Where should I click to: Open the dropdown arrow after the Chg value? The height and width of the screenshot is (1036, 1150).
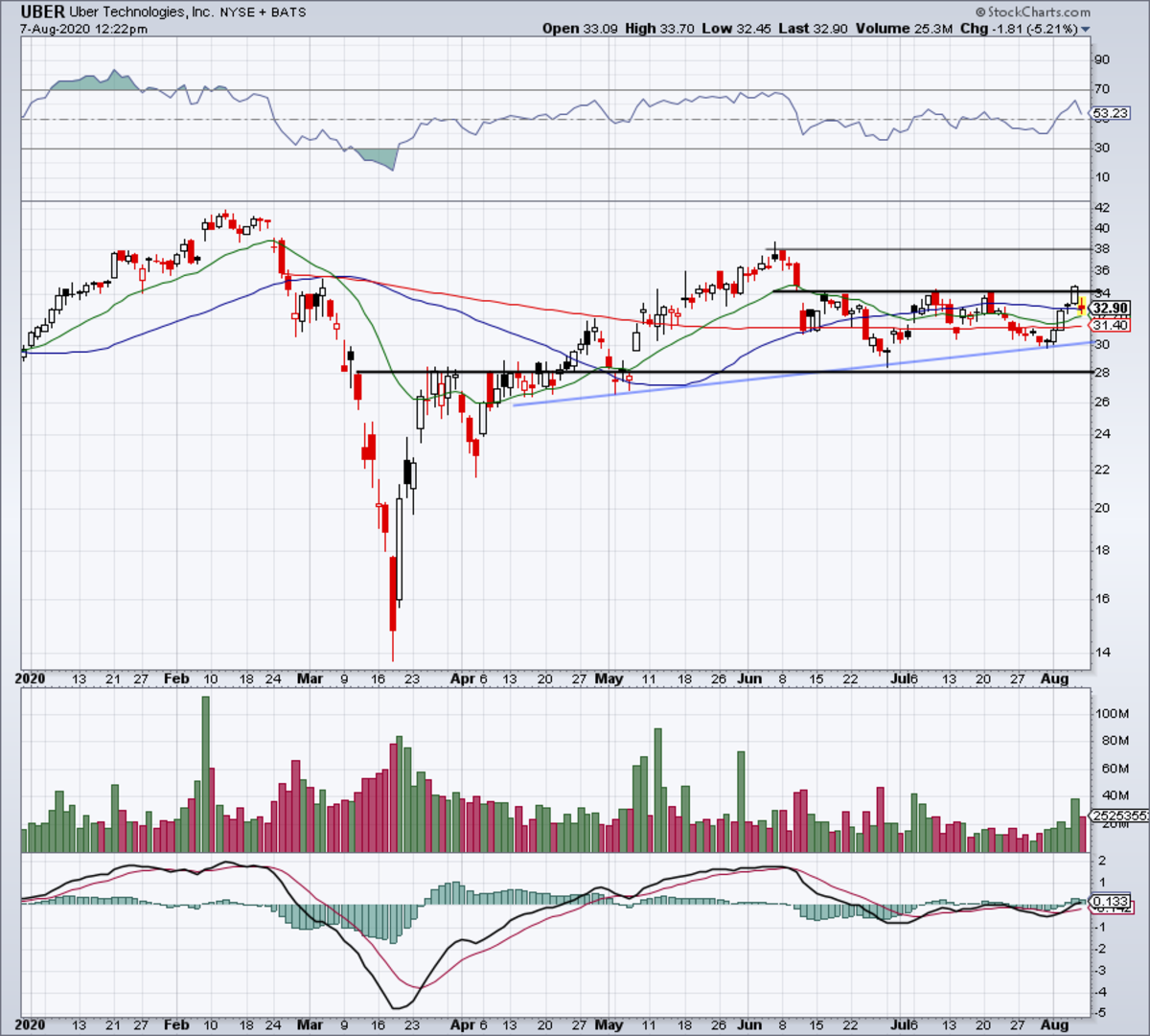tap(1086, 30)
